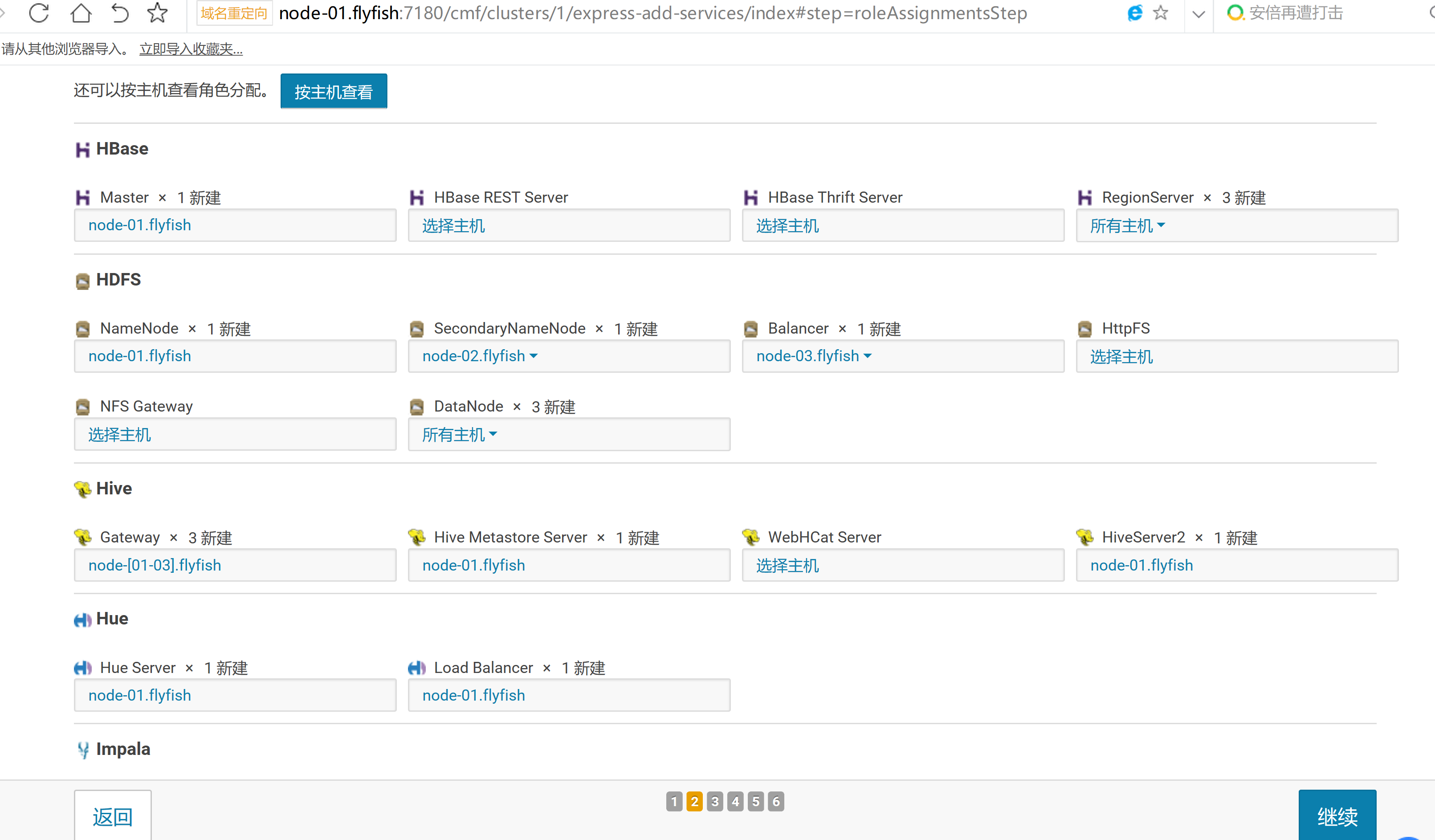Click the HBase service section icon
This screenshot has width=1435, height=840.
pos(82,150)
